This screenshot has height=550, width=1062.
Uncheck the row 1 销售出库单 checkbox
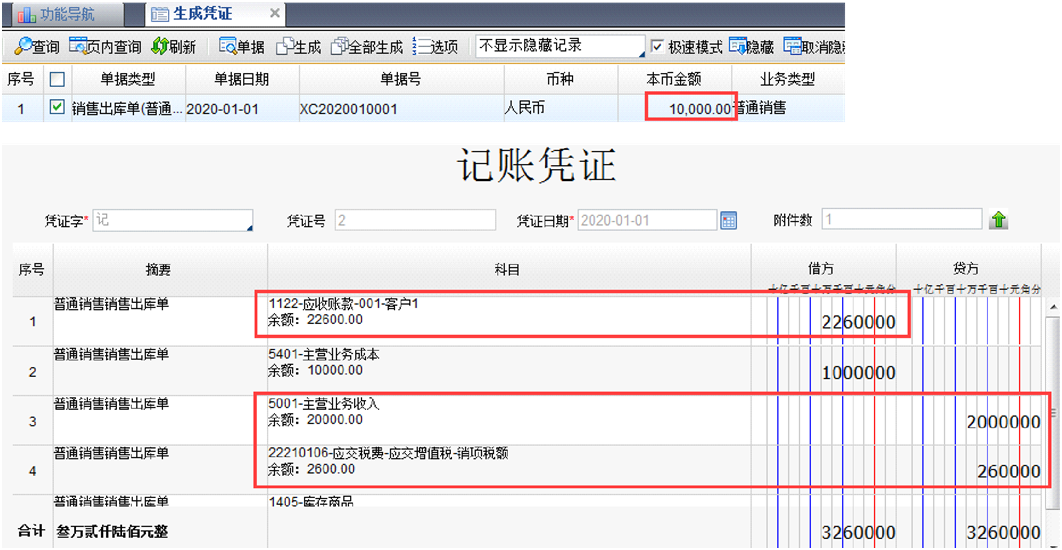(x=58, y=107)
